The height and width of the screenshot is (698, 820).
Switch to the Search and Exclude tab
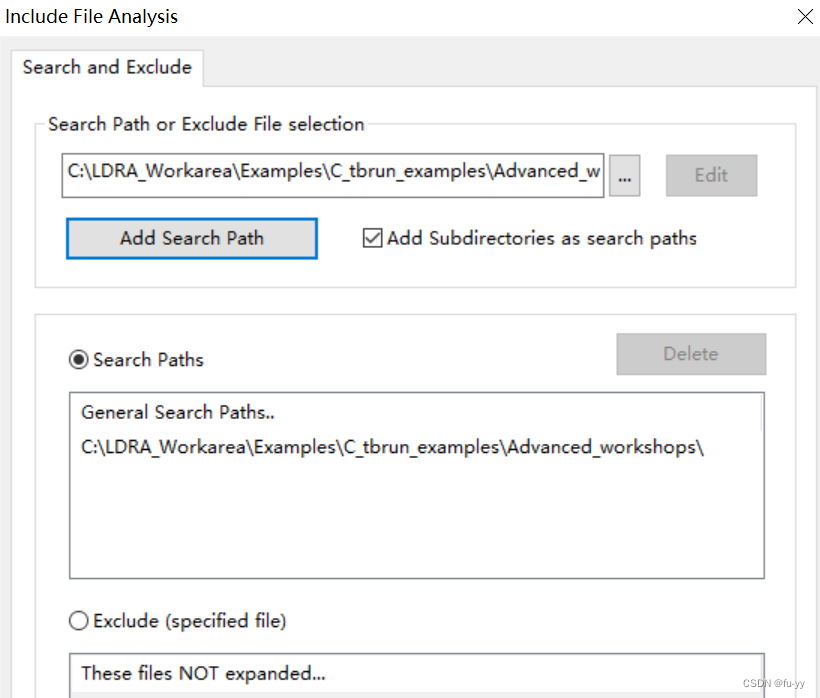click(107, 68)
